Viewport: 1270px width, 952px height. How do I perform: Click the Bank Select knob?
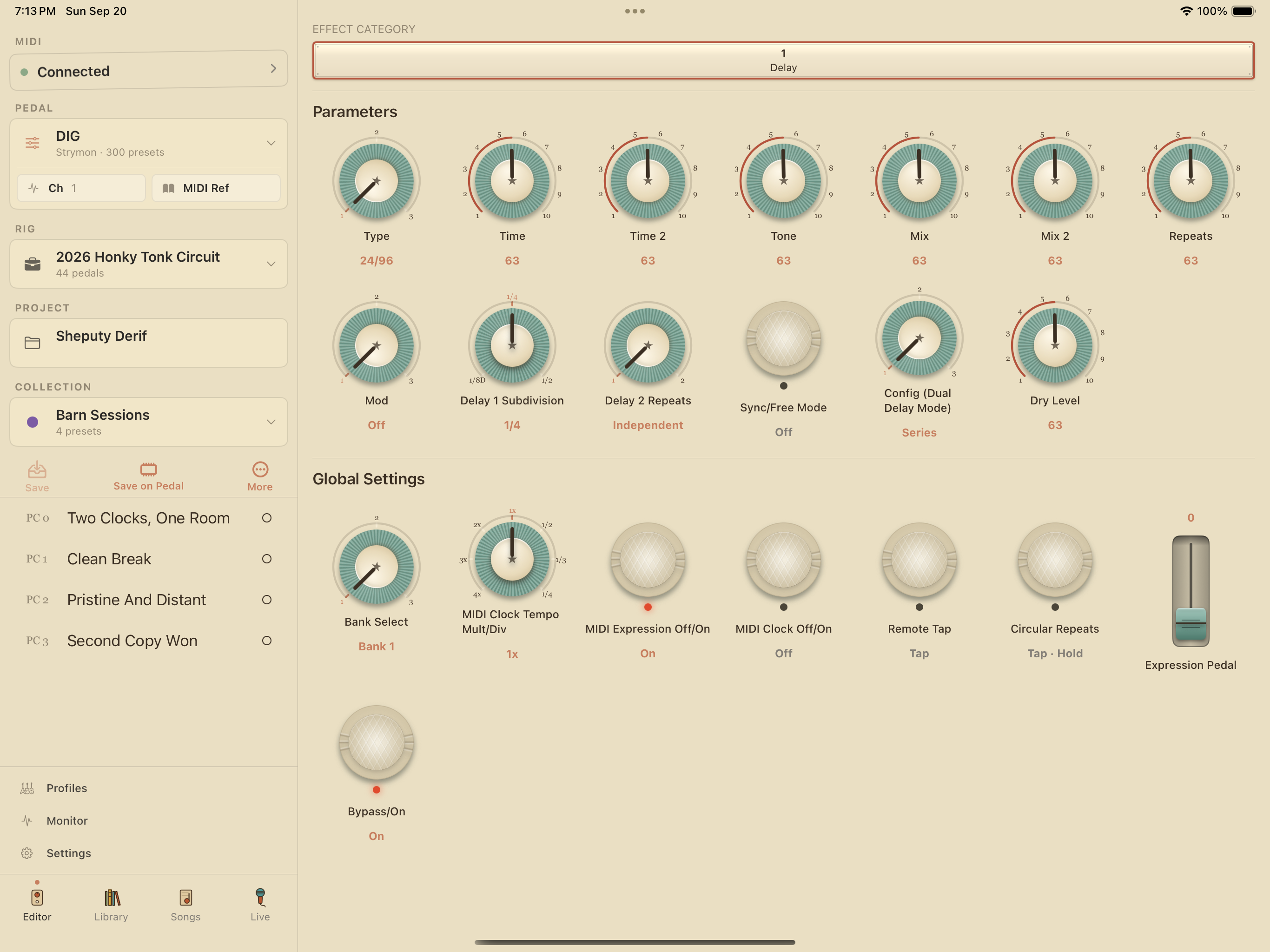pos(377,567)
